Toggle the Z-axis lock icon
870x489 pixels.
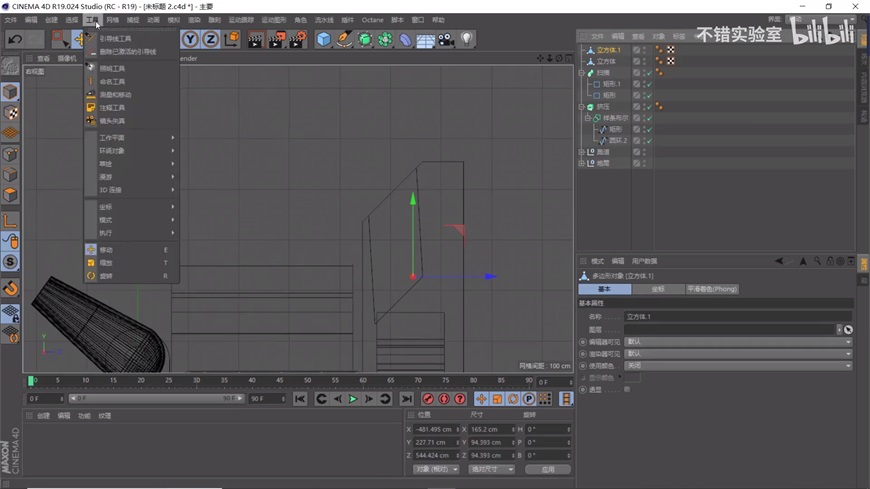click(210, 40)
